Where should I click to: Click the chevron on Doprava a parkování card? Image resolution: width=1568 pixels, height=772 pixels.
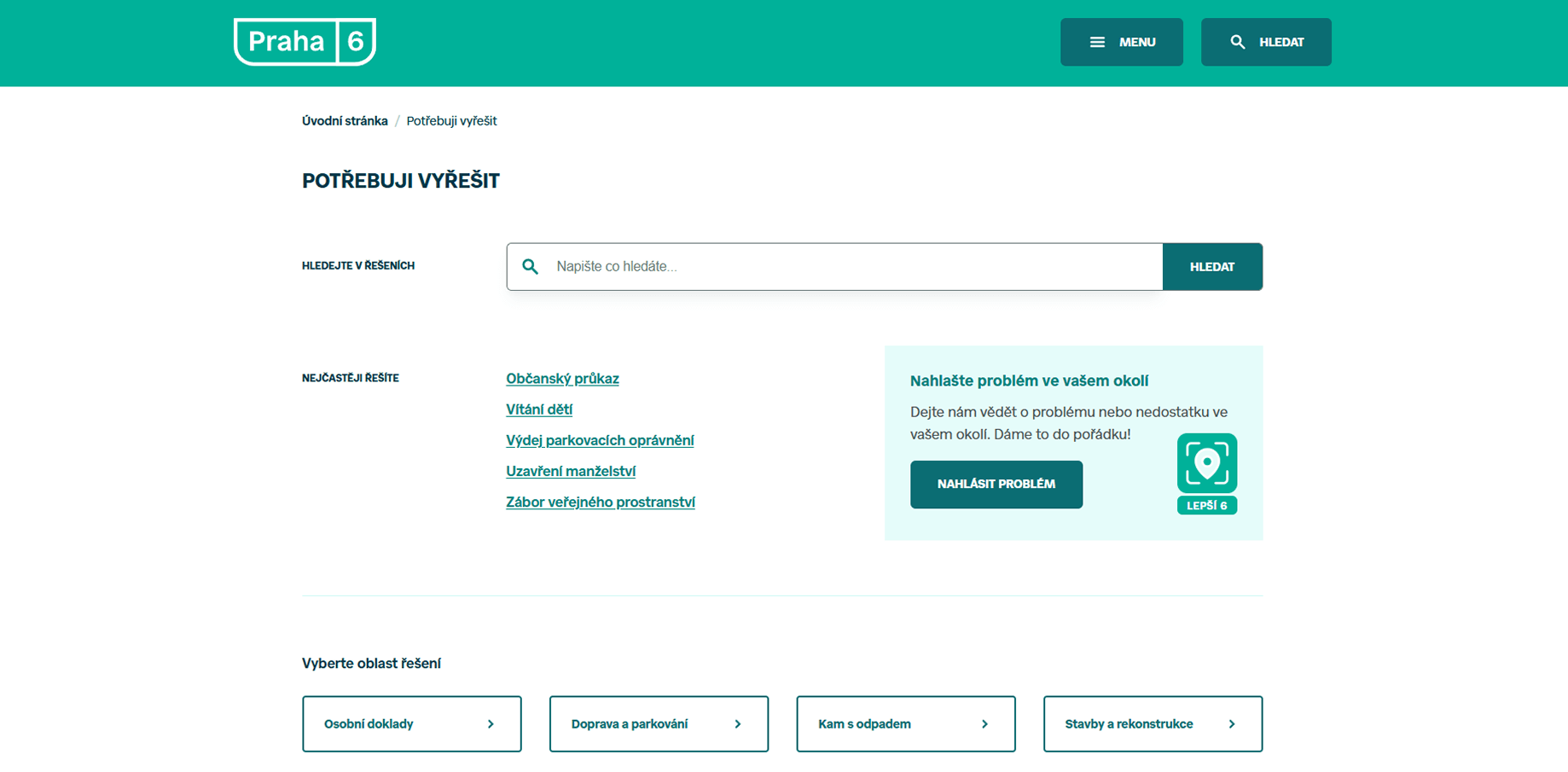pyautogui.click(x=738, y=724)
